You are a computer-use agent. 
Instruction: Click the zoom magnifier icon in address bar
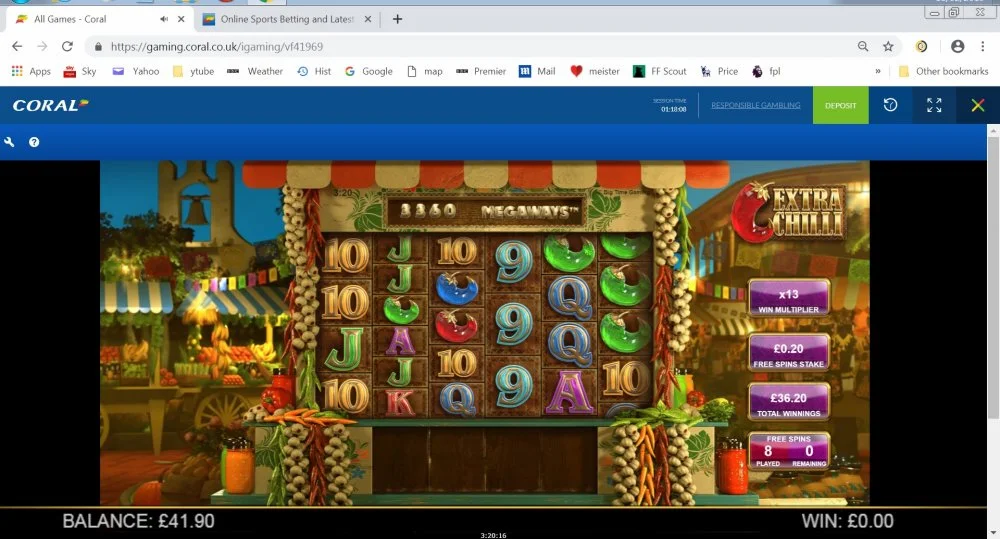pos(863,46)
